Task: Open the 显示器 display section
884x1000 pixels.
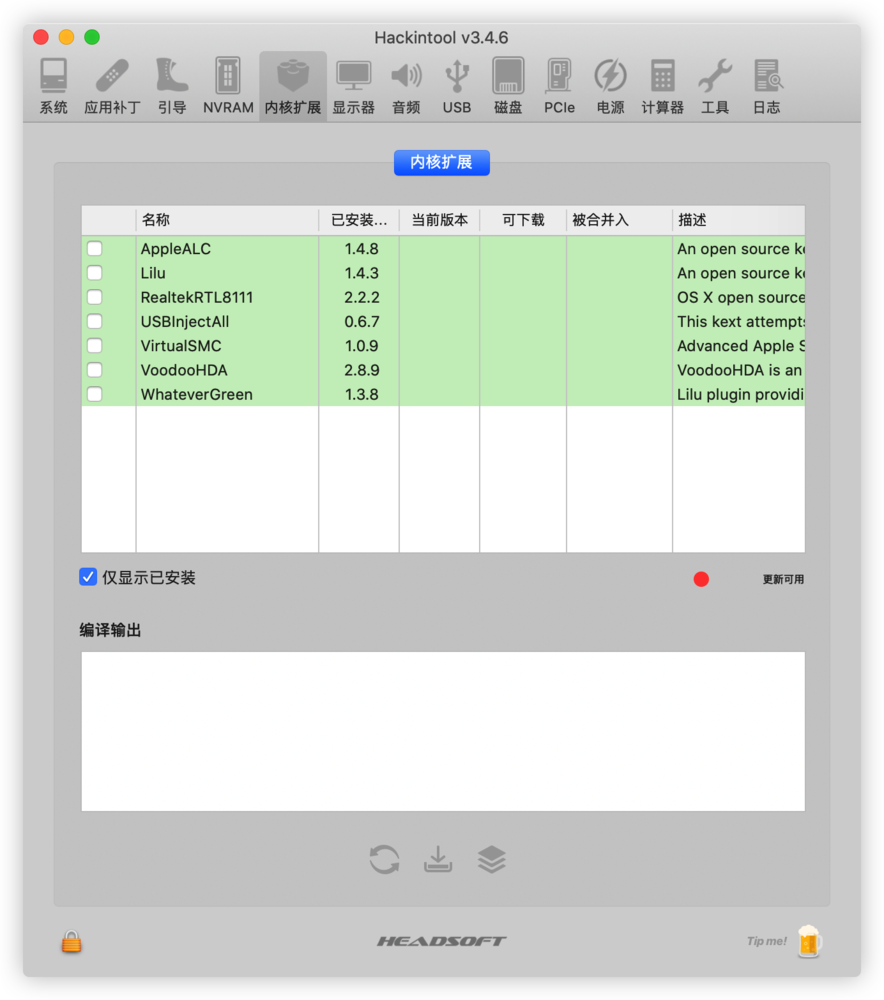Action: coord(353,86)
